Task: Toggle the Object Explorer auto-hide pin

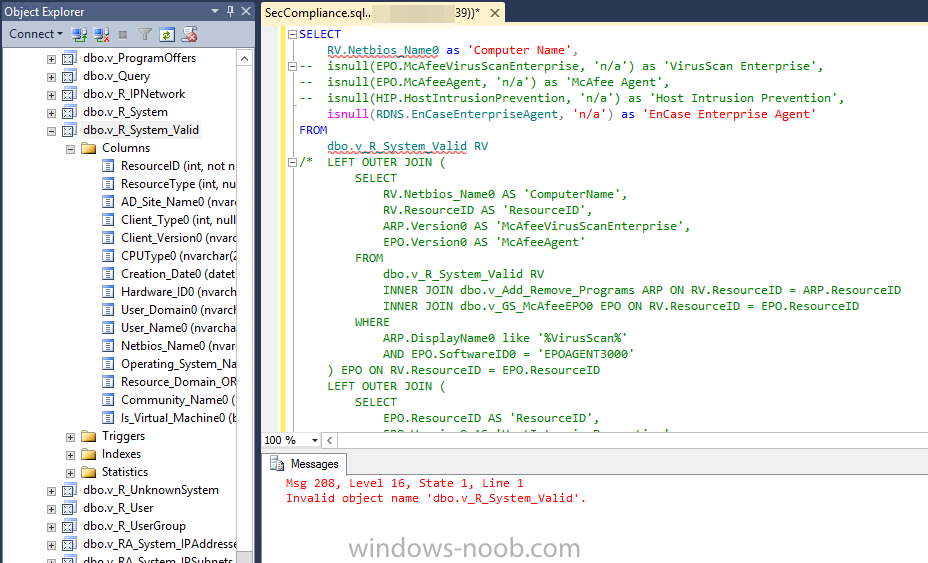Action: tap(230, 11)
